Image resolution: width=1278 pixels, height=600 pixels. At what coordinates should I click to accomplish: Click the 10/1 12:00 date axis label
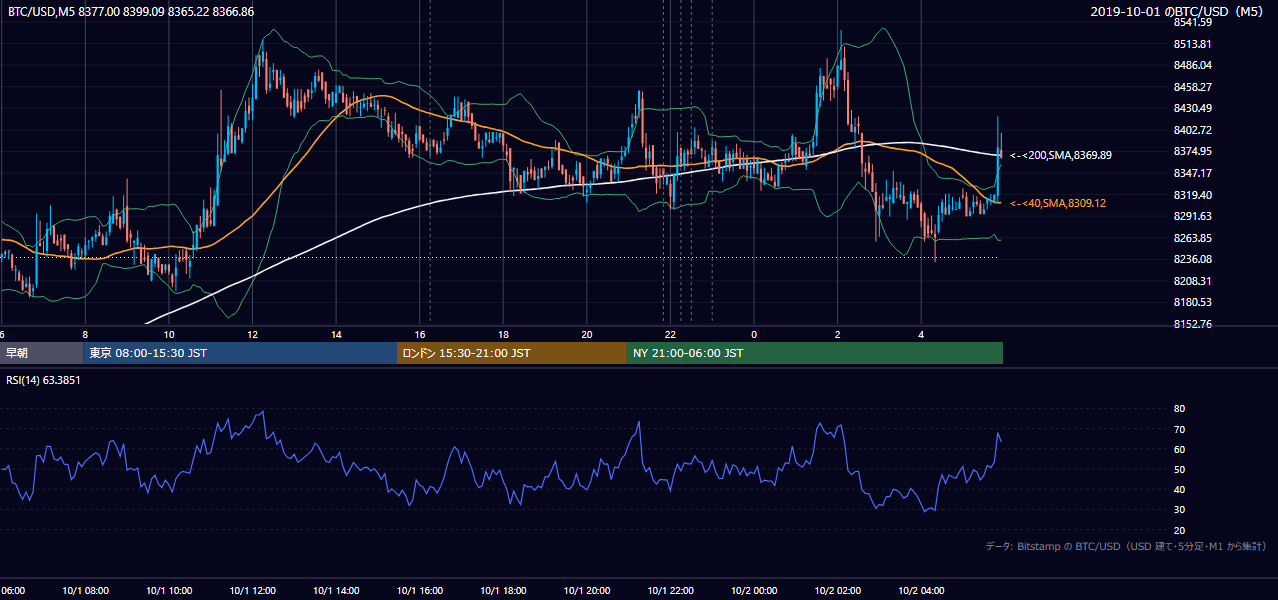pos(253,590)
